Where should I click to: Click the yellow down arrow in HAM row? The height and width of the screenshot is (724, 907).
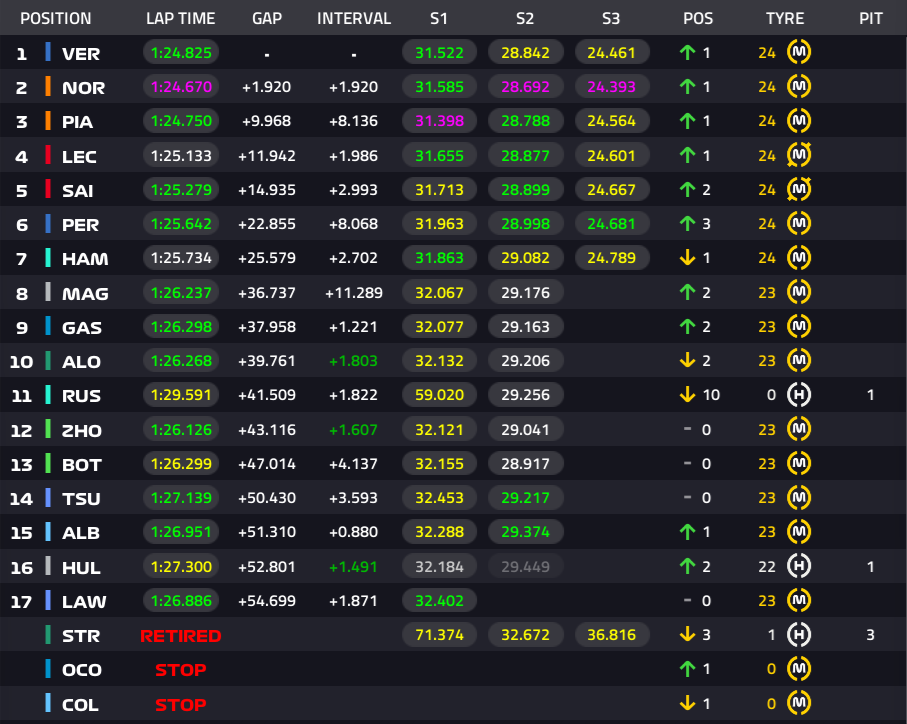coord(687,257)
